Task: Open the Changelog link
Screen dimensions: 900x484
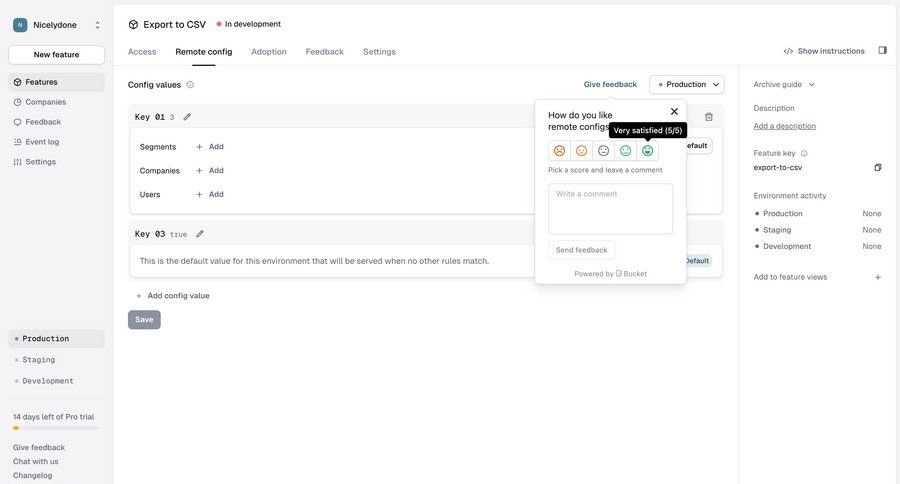Action: click(32, 475)
